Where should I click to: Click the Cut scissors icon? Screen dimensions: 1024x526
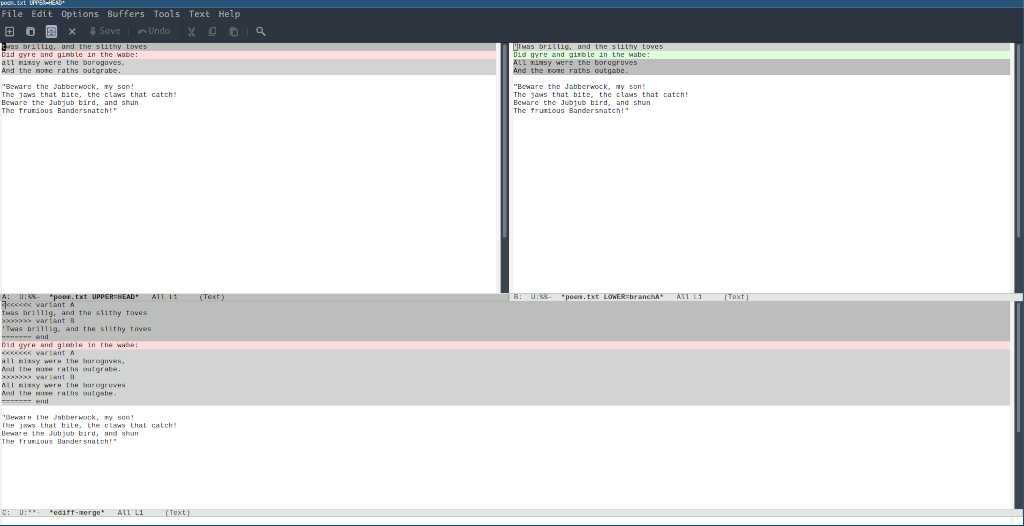(x=191, y=31)
